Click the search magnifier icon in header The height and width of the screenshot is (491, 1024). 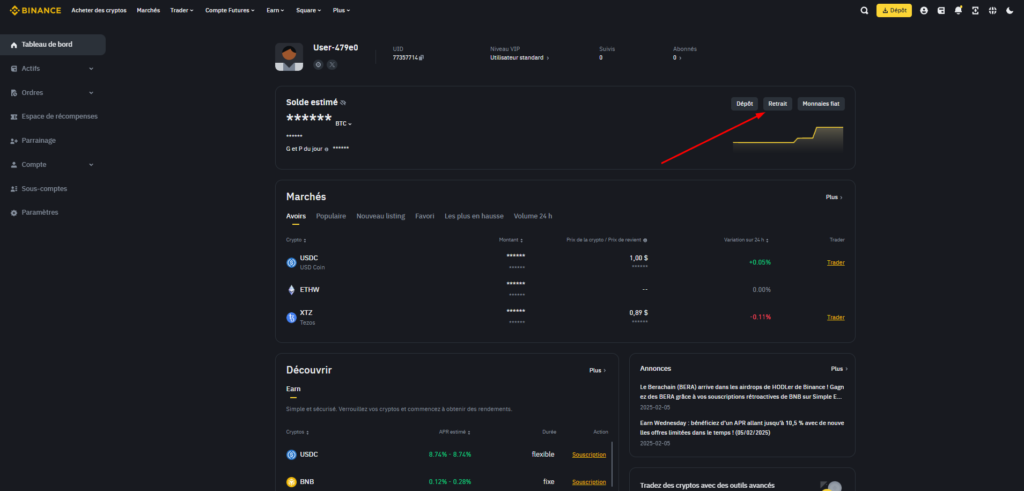[864, 10]
